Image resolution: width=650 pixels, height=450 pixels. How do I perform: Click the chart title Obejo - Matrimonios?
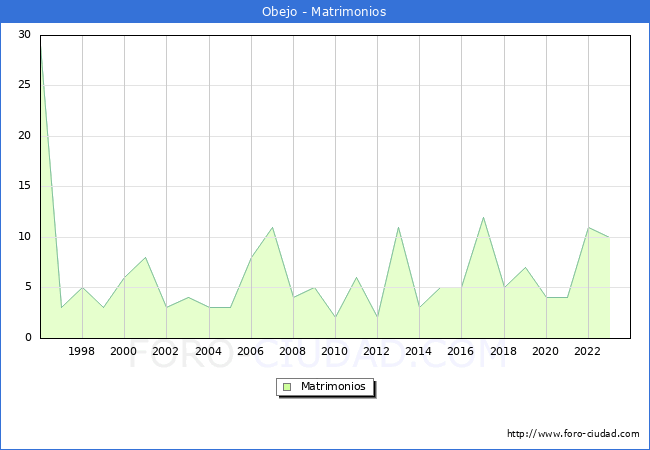click(324, 12)
